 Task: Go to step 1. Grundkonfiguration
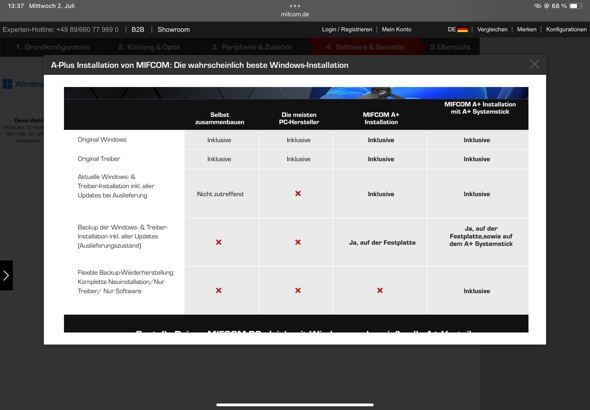click(x=53, y=47)
